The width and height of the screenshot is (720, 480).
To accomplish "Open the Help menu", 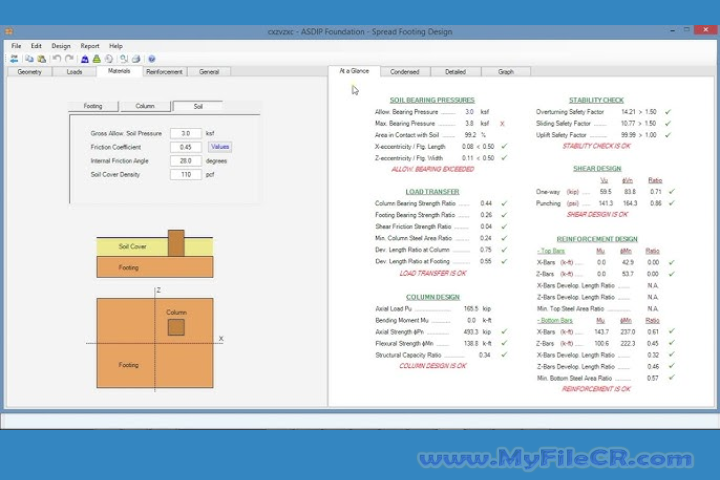I will pos(116,46).
